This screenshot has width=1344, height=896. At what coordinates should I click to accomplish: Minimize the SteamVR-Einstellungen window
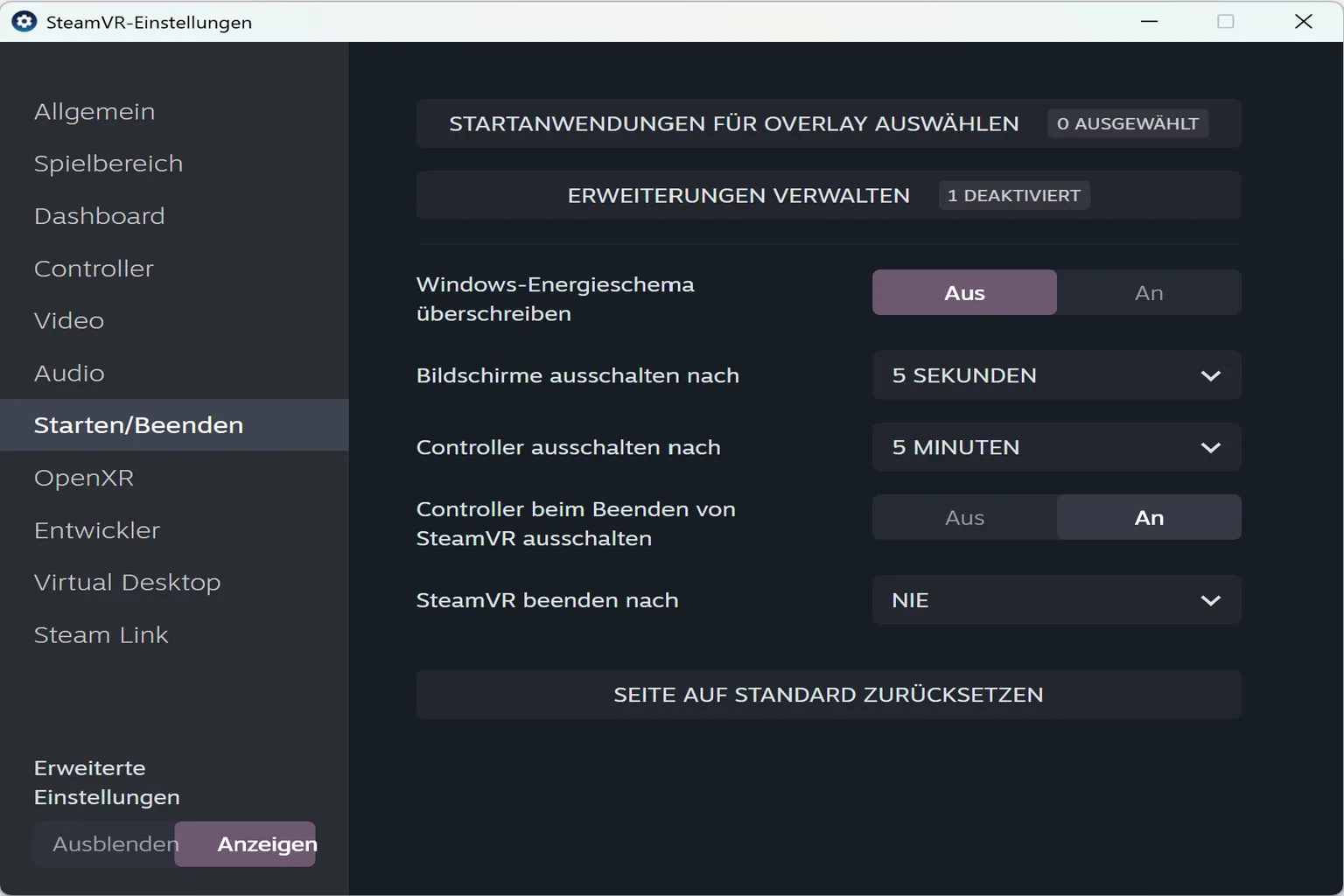coord(1150,22)
